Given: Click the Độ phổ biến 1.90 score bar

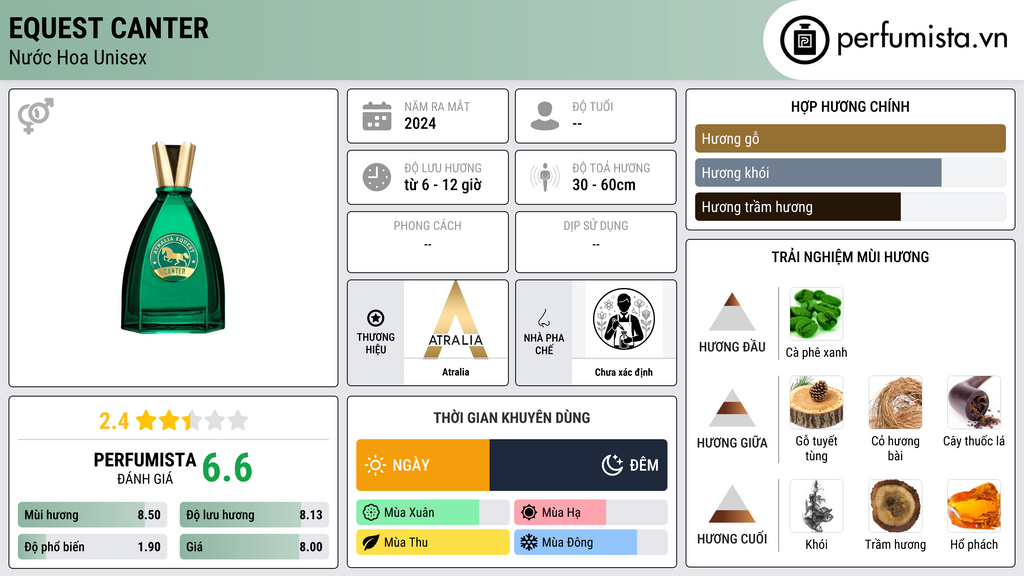Looking at the screenshot, I should click(x=92, y=547).
